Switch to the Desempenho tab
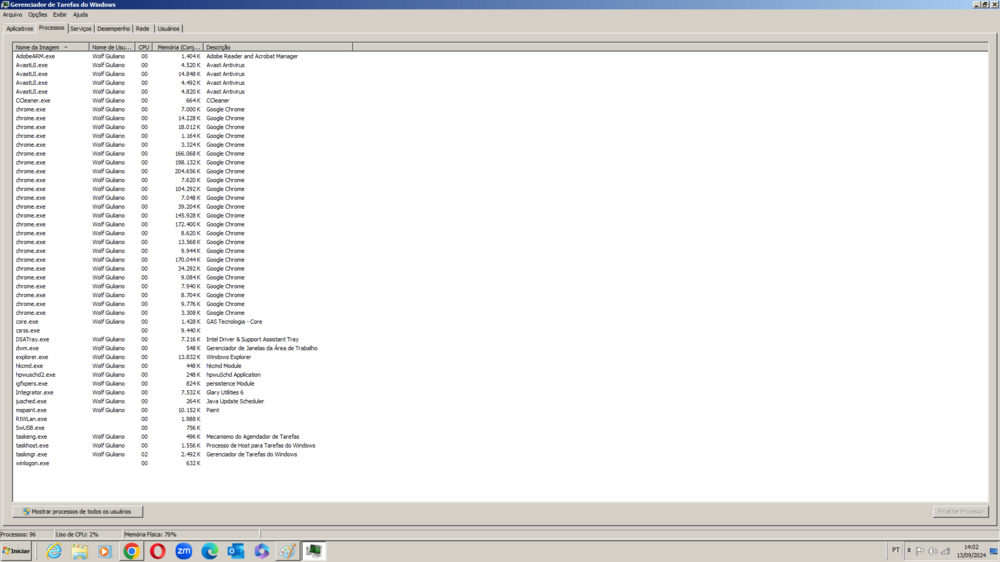This screenshot has width=1000, height=562. click(114, 29)
